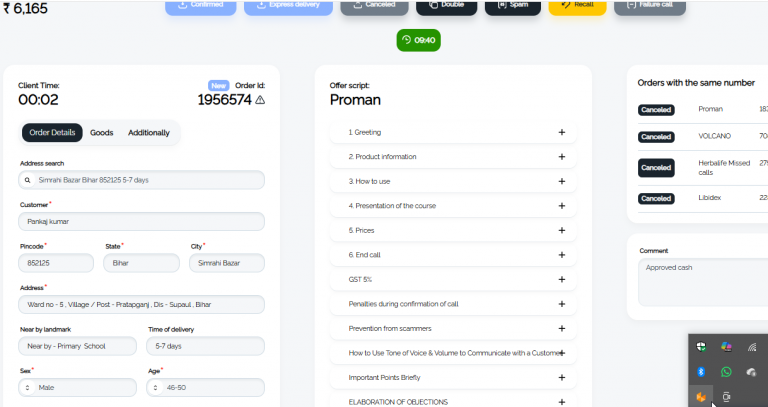Click the yellow Recall button
Viewport: 768px width, 407px height.
pyautogui.click(x=577, y=6)
